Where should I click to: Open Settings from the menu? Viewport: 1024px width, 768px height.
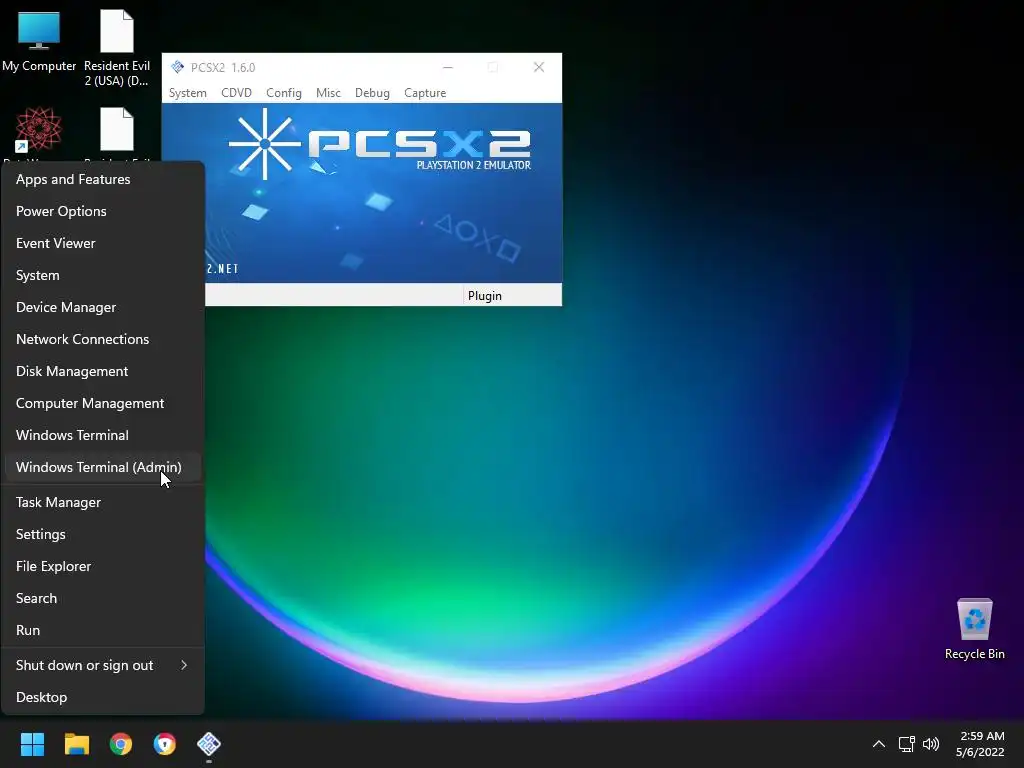103,534
